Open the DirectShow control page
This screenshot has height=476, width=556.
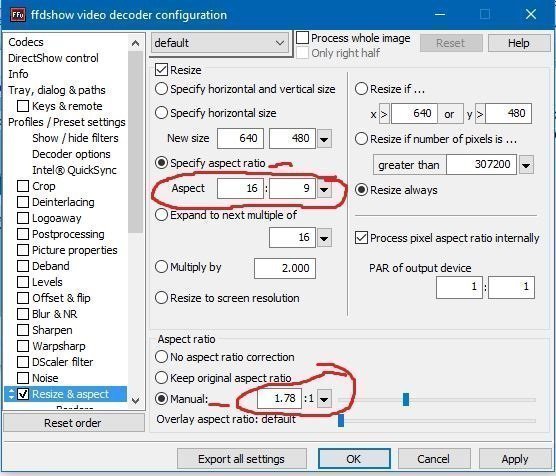click(53, 58)
